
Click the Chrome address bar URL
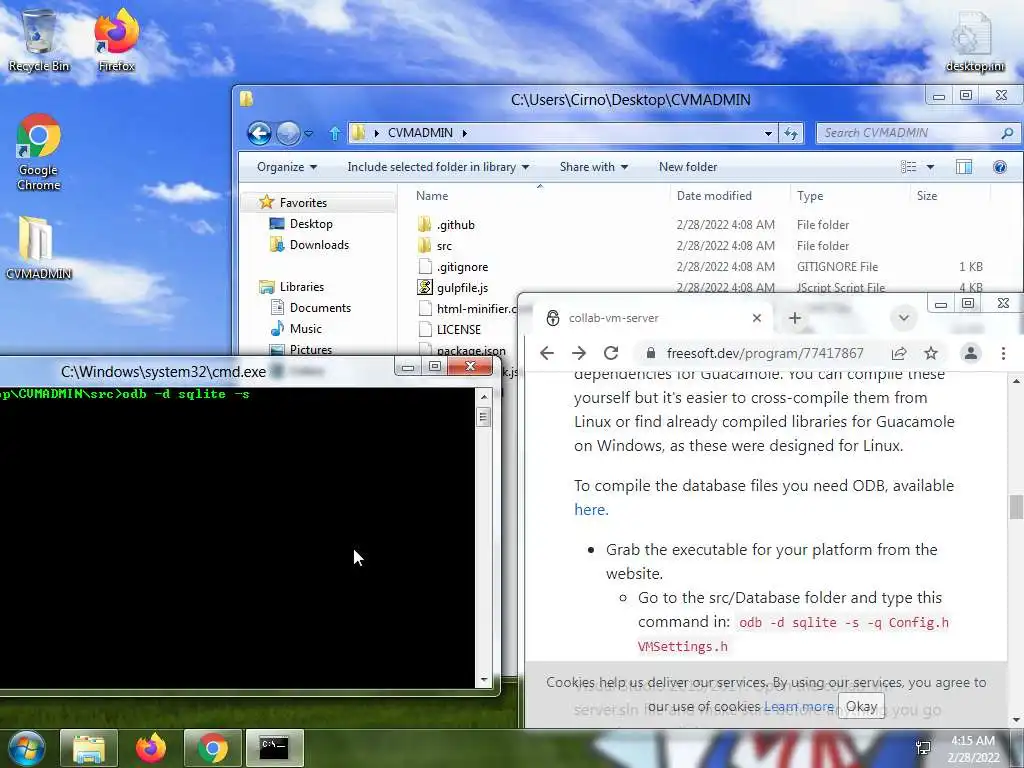pyautogui.click(x=765, y=353)
